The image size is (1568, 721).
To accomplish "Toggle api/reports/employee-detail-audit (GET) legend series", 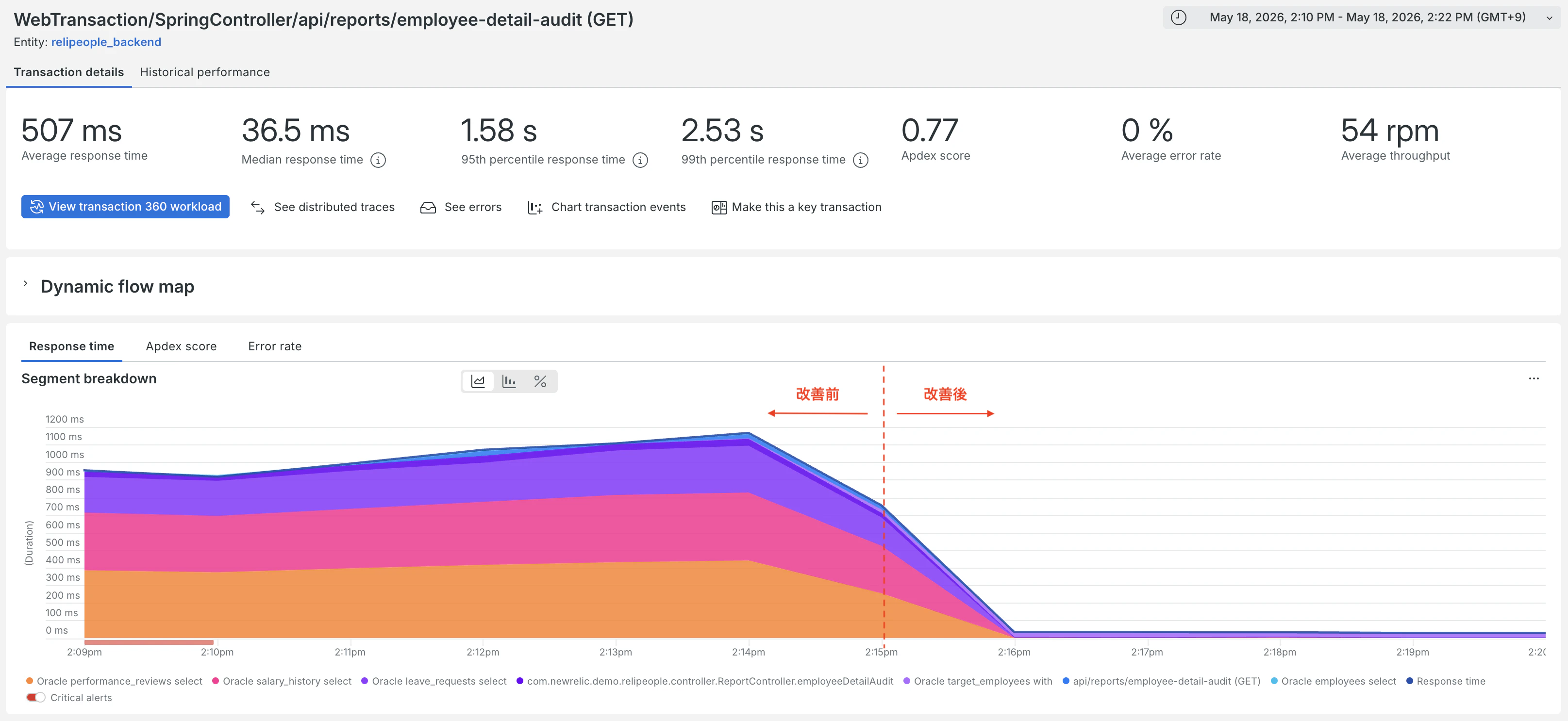I will [1161, 681].
